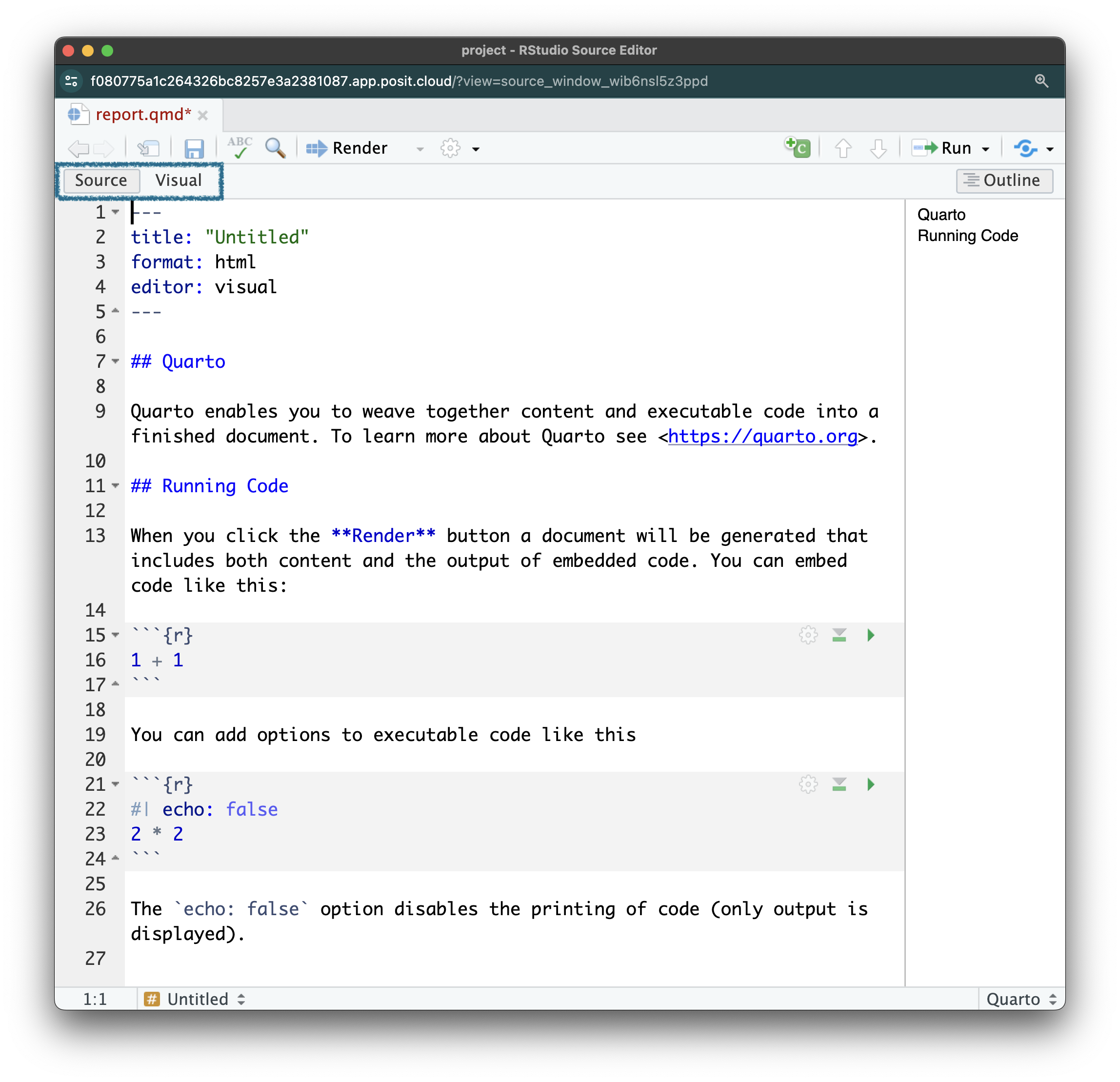Image resolution: width=1120 pixels, height=1082 pixels.
Task: Toggle the Outline panel
Action: (1004, 180)
